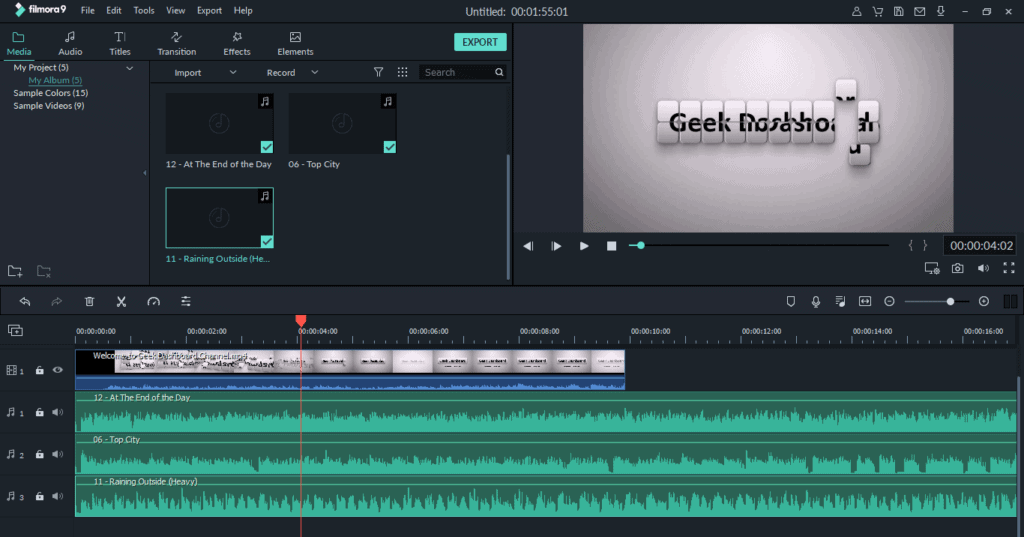Click the download icon in title bar

[x=940, y=11]
